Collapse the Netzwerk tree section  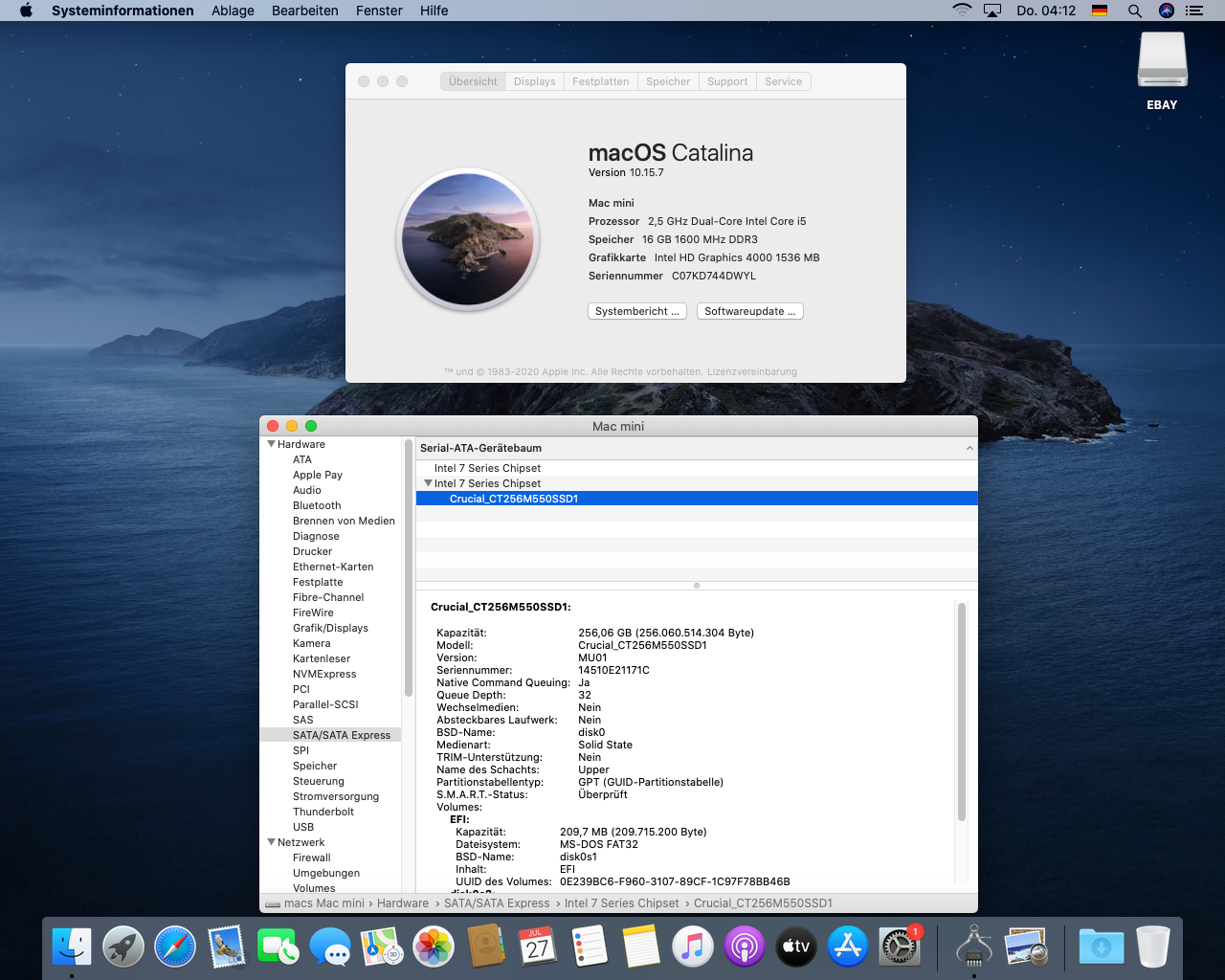[x=271, y=842]
